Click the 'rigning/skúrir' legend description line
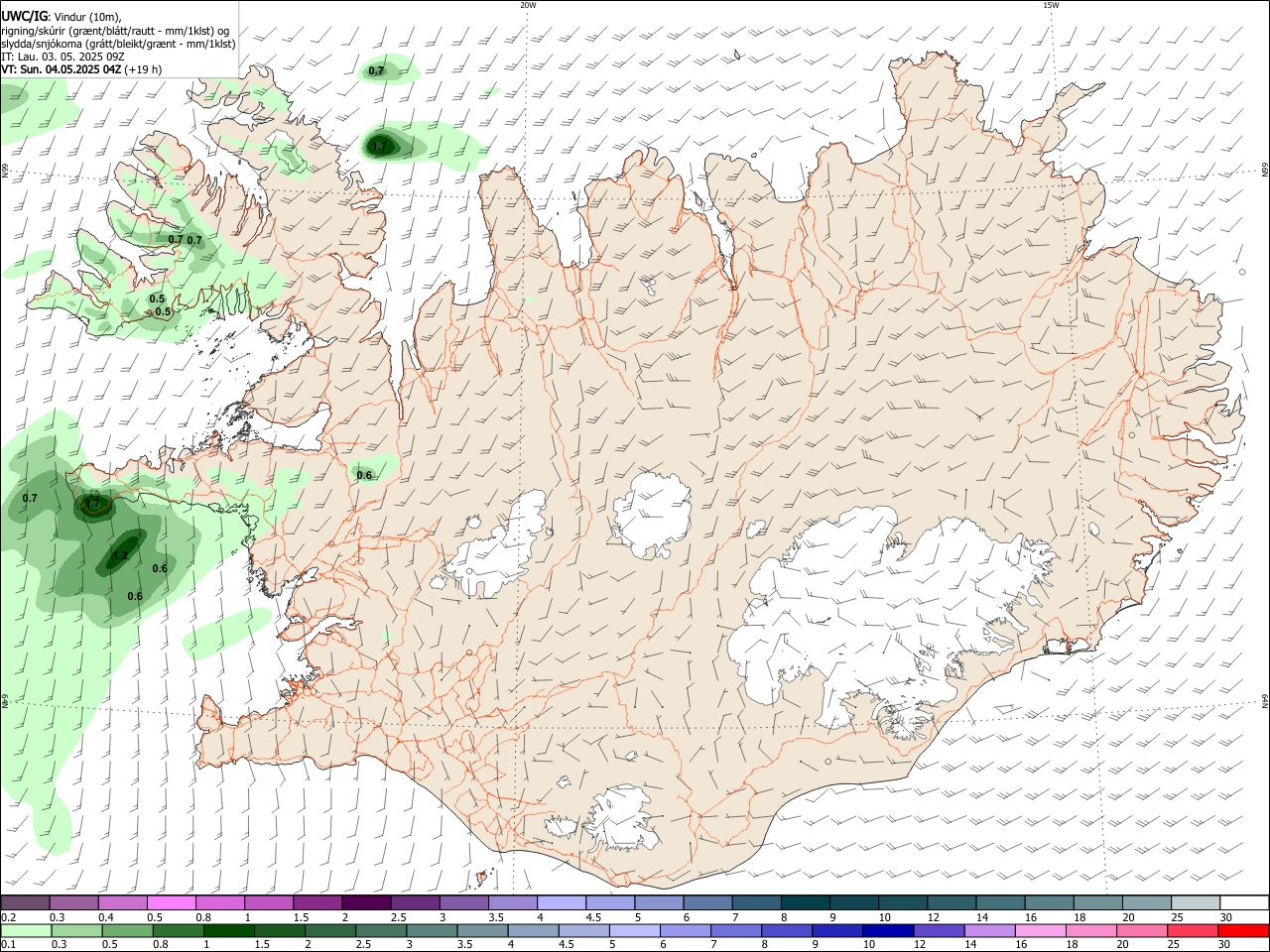The height and width of the screenshot is (952, 1270). [115, 31]
